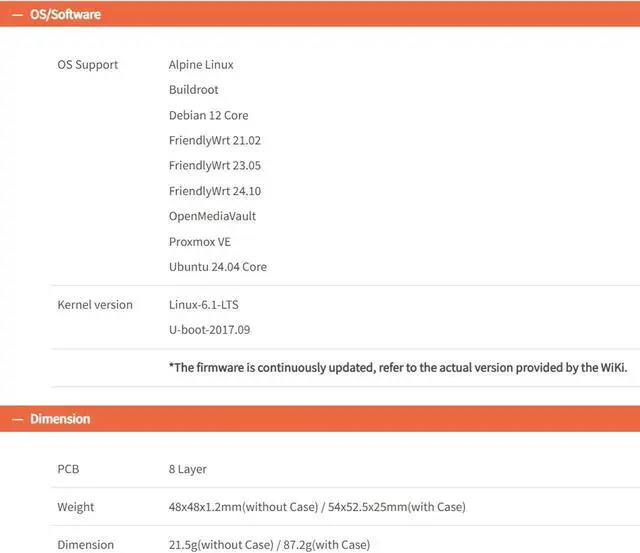Viewport: 640px width, 553px height.
Task: Click the firmware update WiKi note
Action: pos(398,368)
